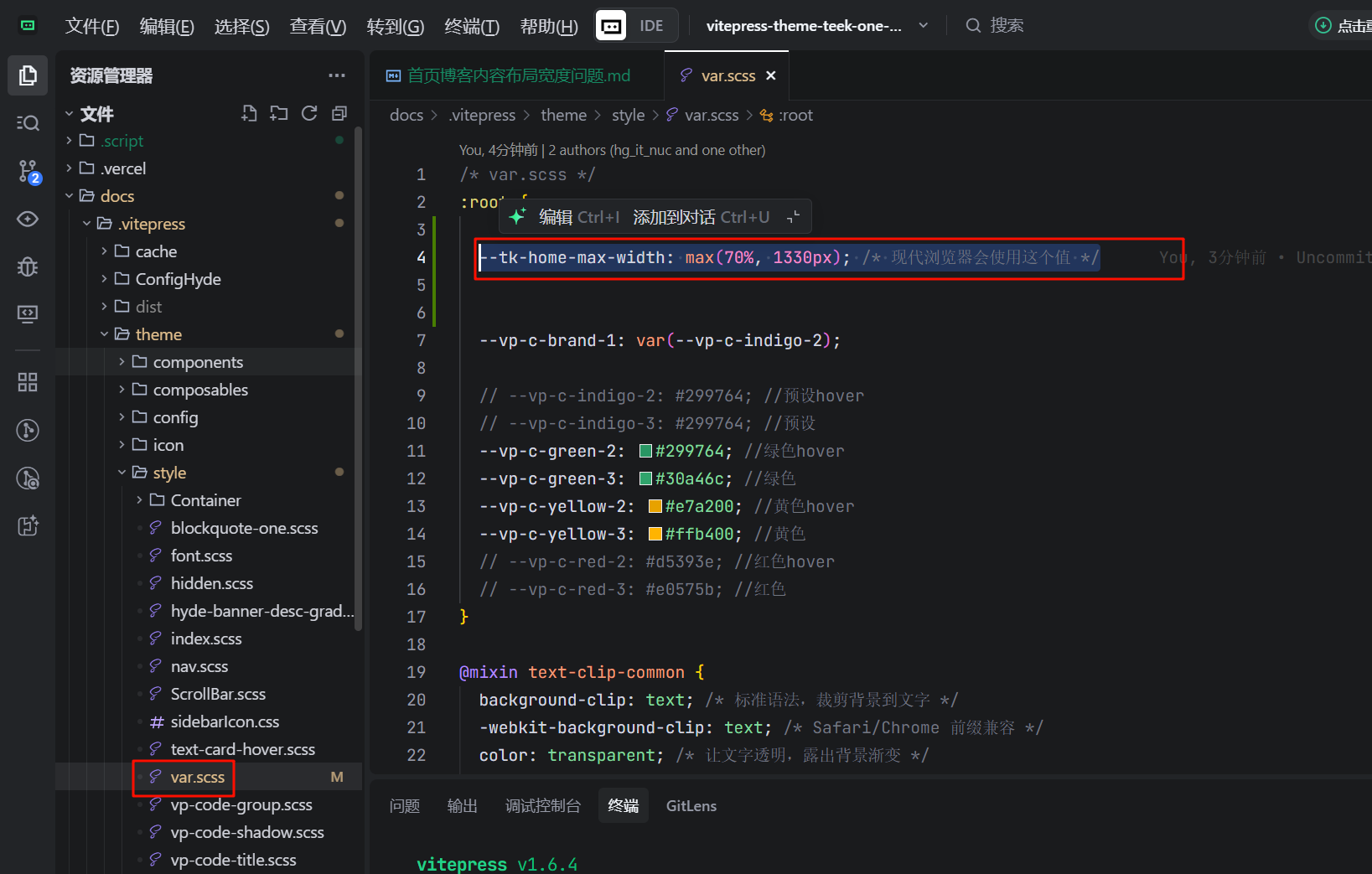Switch to the GitLens panel tab
The width and height of the screenshot is (1372, 874).
pos(691,805)
